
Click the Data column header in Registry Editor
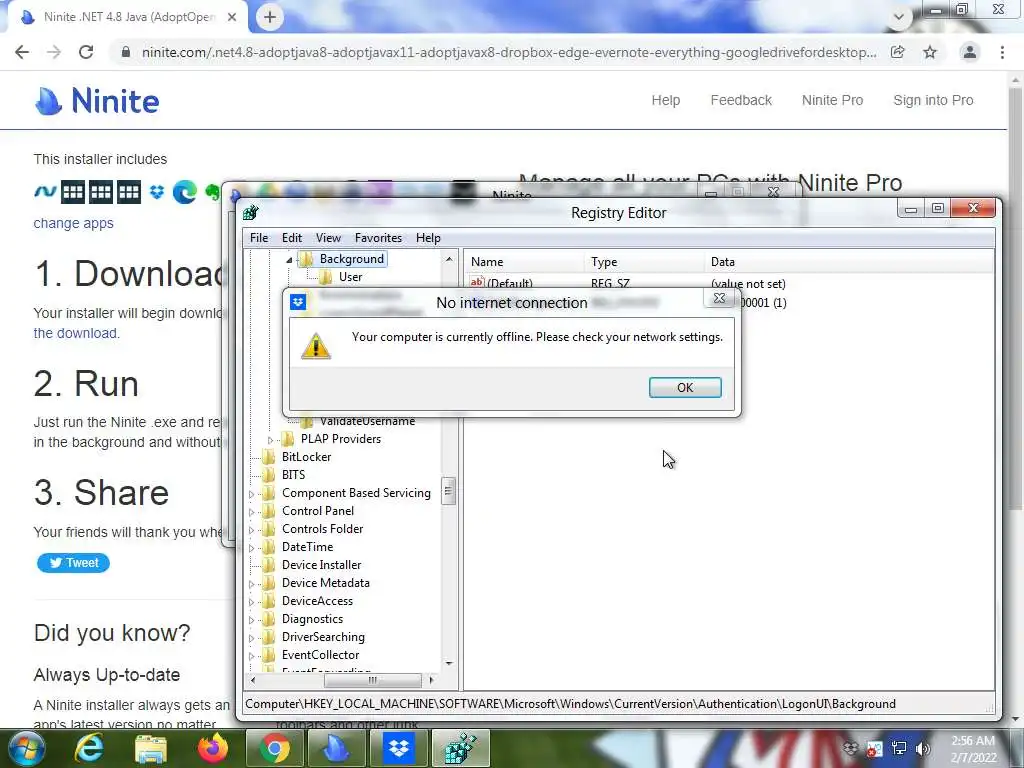point(849,262)
